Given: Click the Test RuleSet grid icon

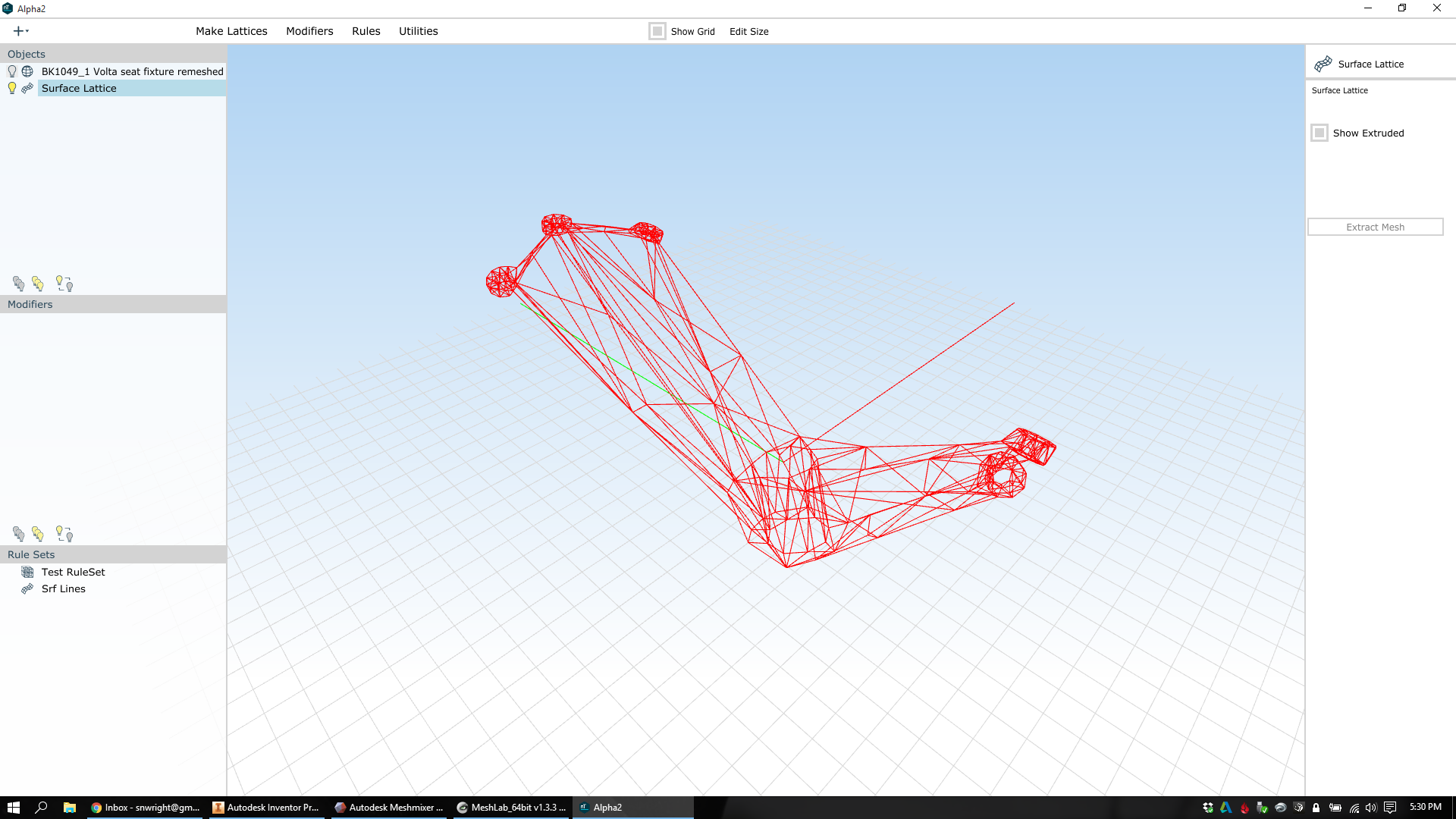Looking at the screenshot, I should tap(27, 572).
